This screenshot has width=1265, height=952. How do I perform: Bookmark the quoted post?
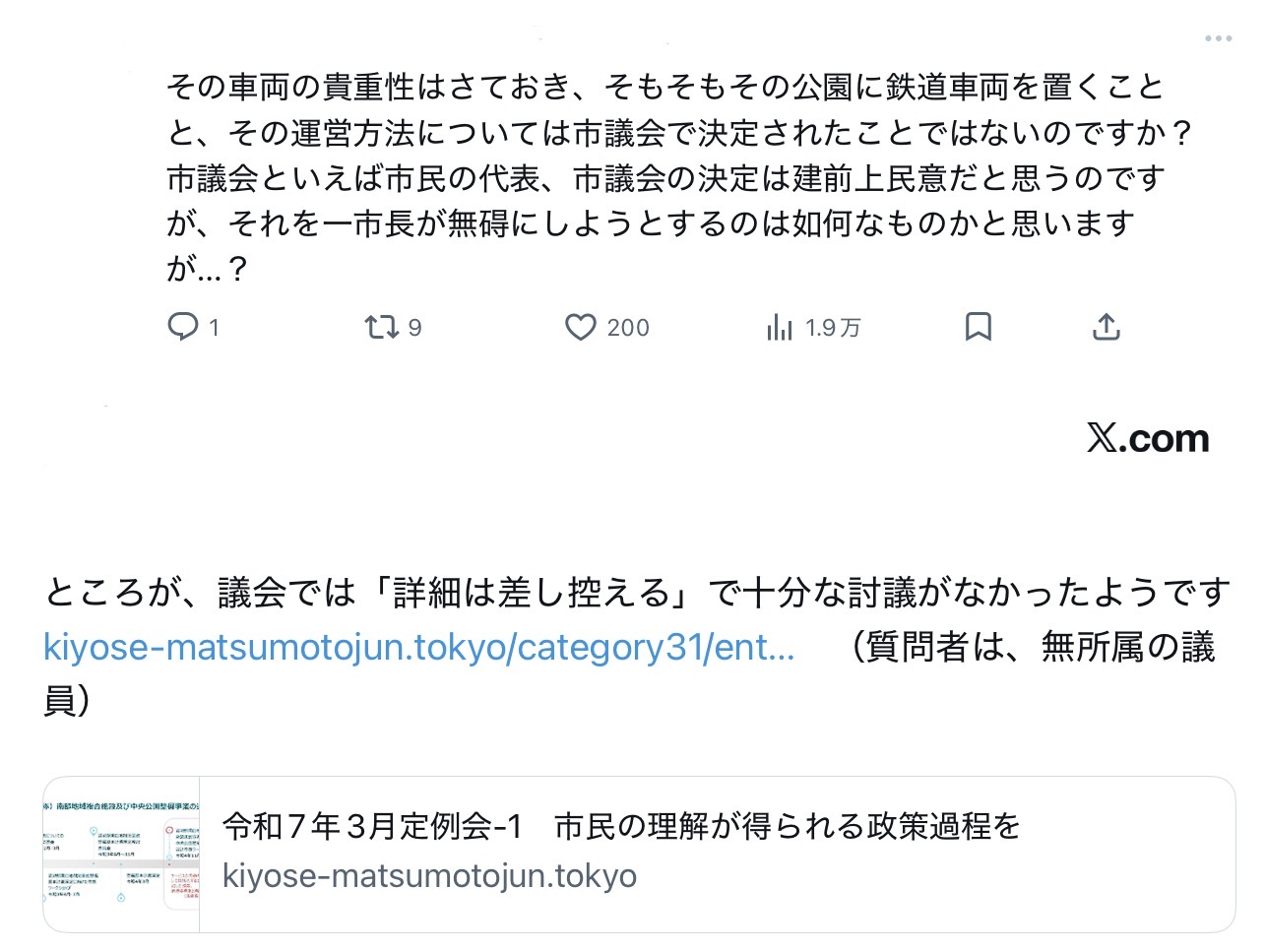point(978,327)
